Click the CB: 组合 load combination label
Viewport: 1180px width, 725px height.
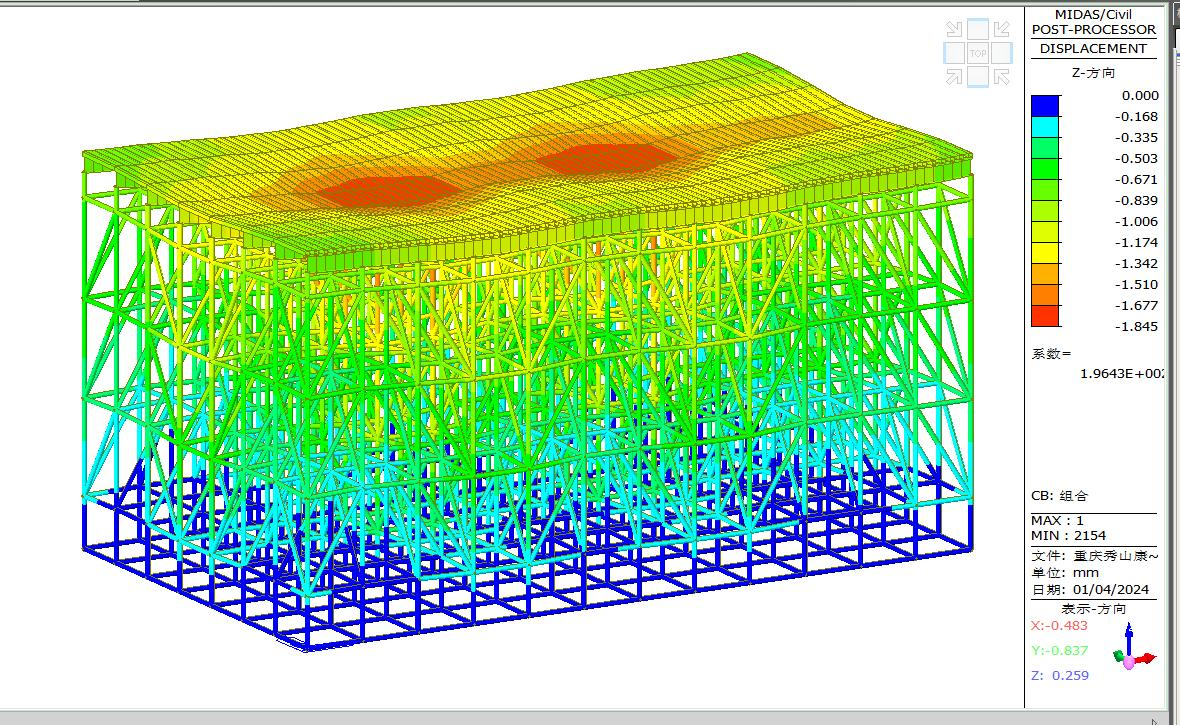(1060, 496)
